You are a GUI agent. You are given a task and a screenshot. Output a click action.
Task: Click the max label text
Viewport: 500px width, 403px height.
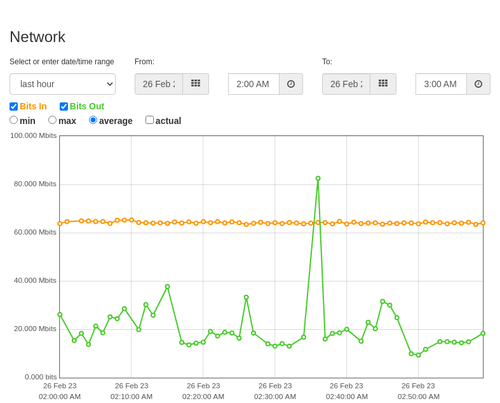pos(67,121)
